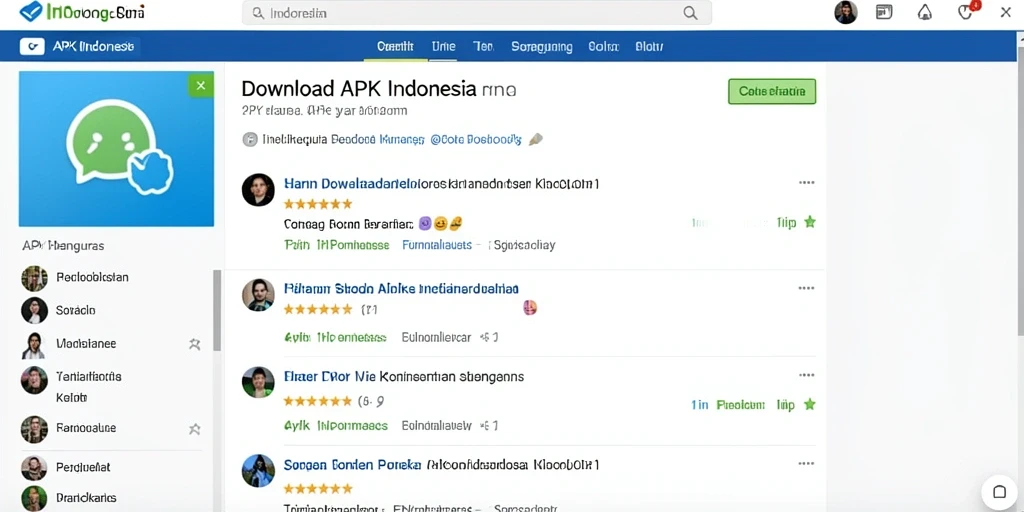This screenshot has height=512, width=1024.
Task: Click five-star rating of Harin review
Action: pyautogui.click(x=318, y=204)
